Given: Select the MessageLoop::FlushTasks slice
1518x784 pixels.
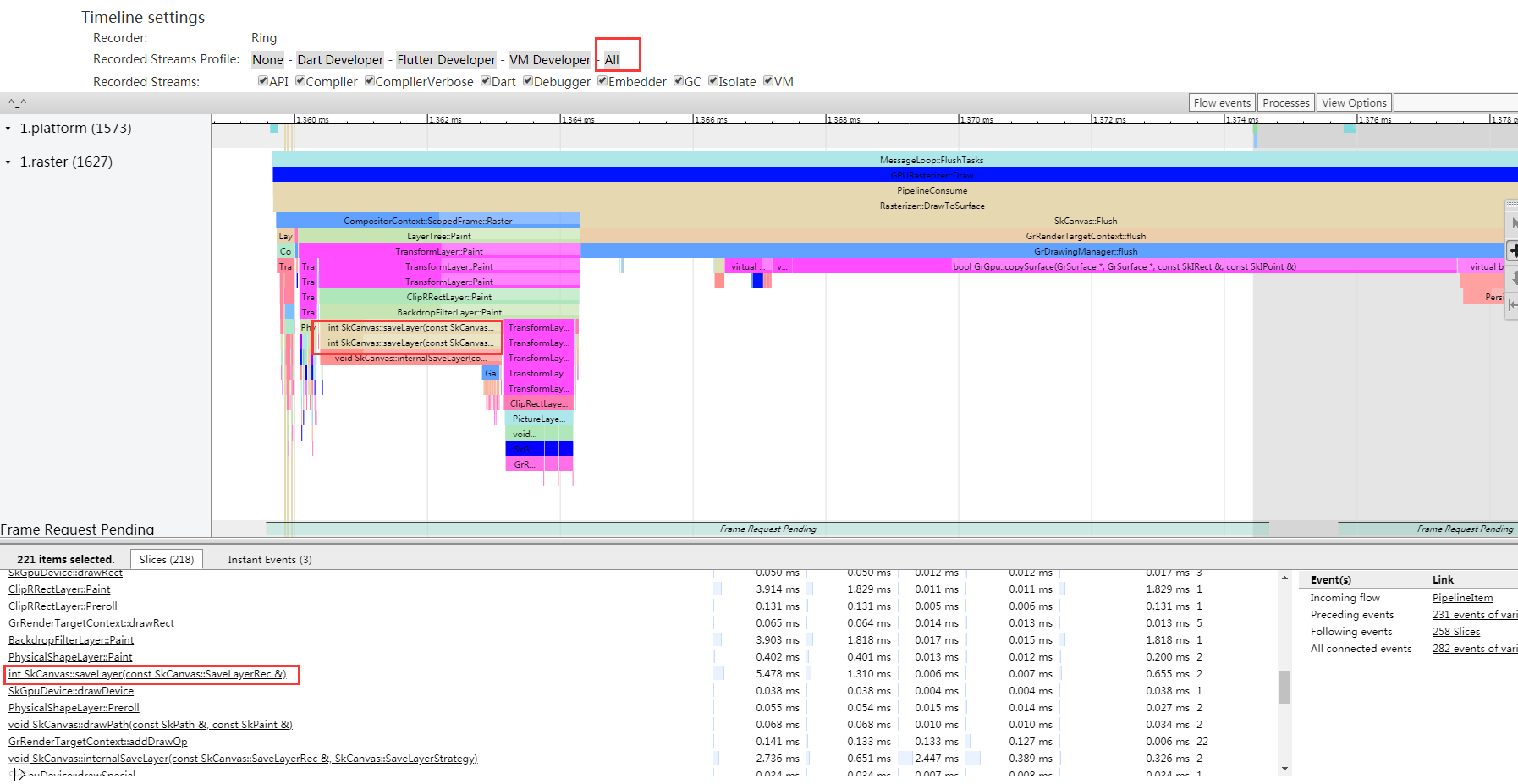Looking at the screenshot, I should [894, 160].
